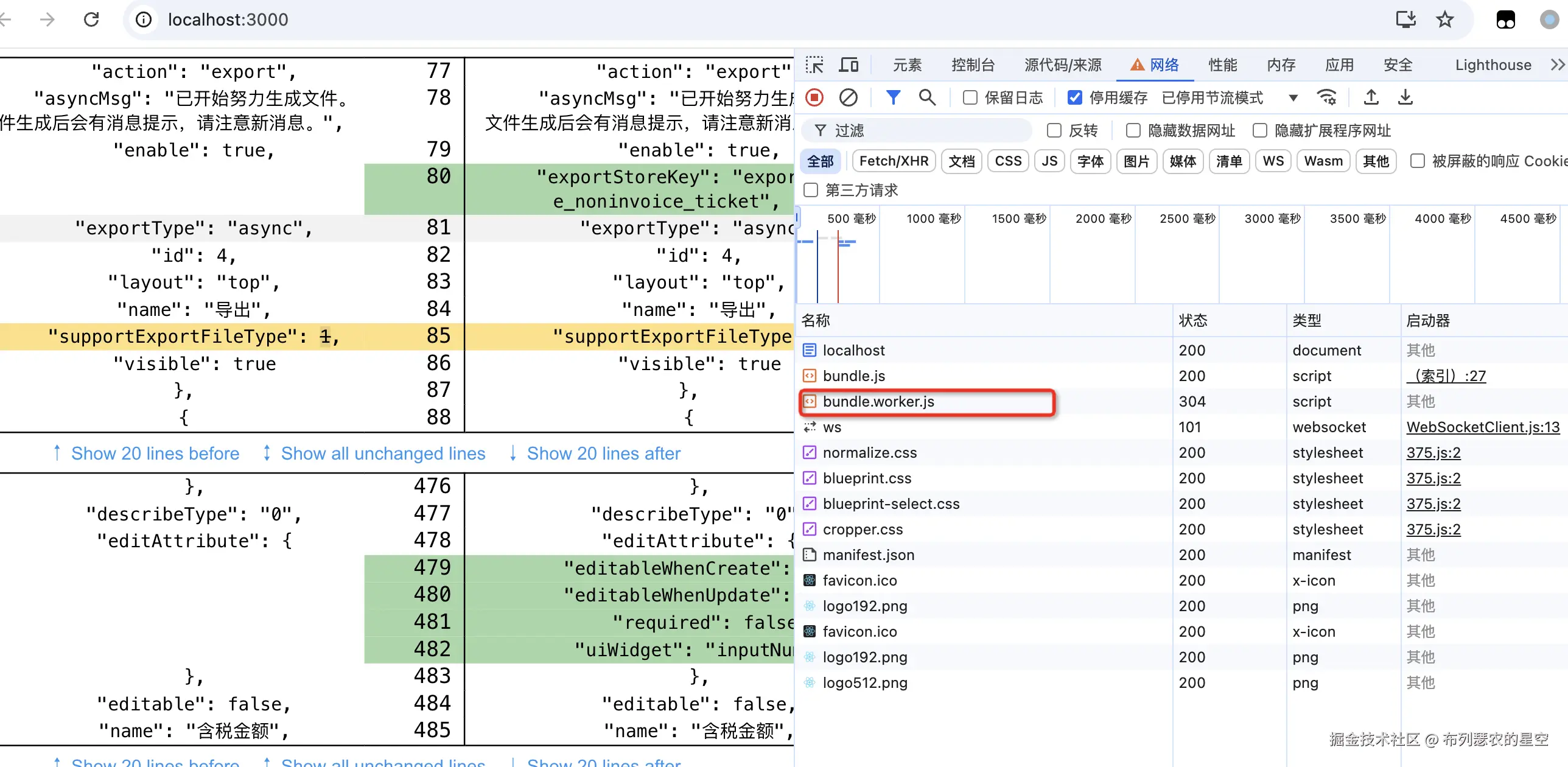Check the 第三方请求 checkbox
Image resolution: width=1568 pixels, height=767 pixels.
pos(811,191)
